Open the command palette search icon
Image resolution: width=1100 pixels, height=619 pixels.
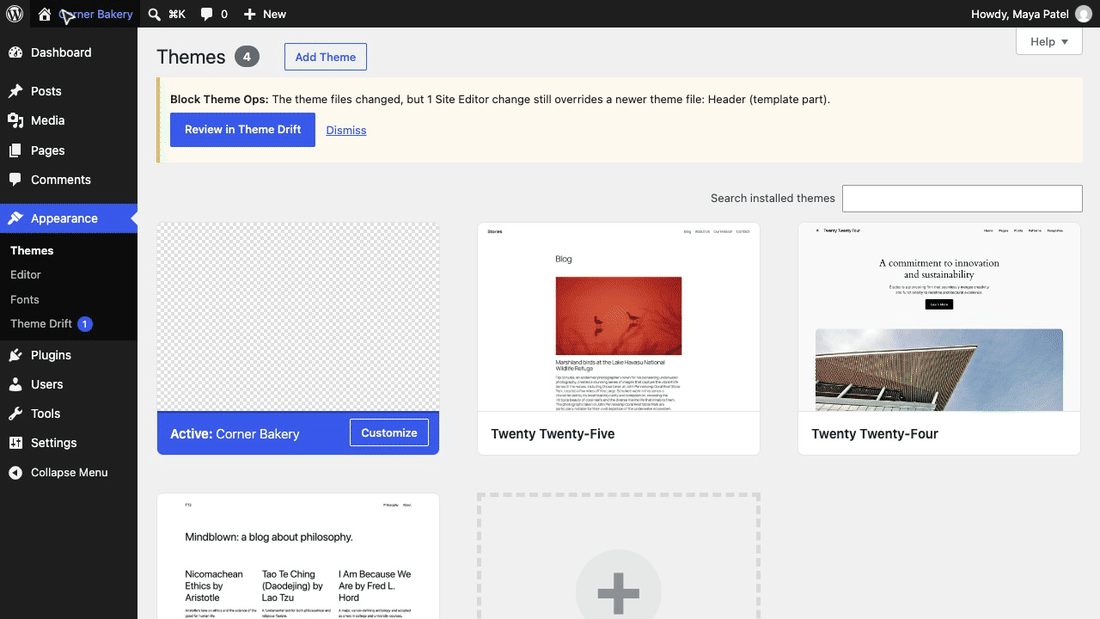click(154, 14)
